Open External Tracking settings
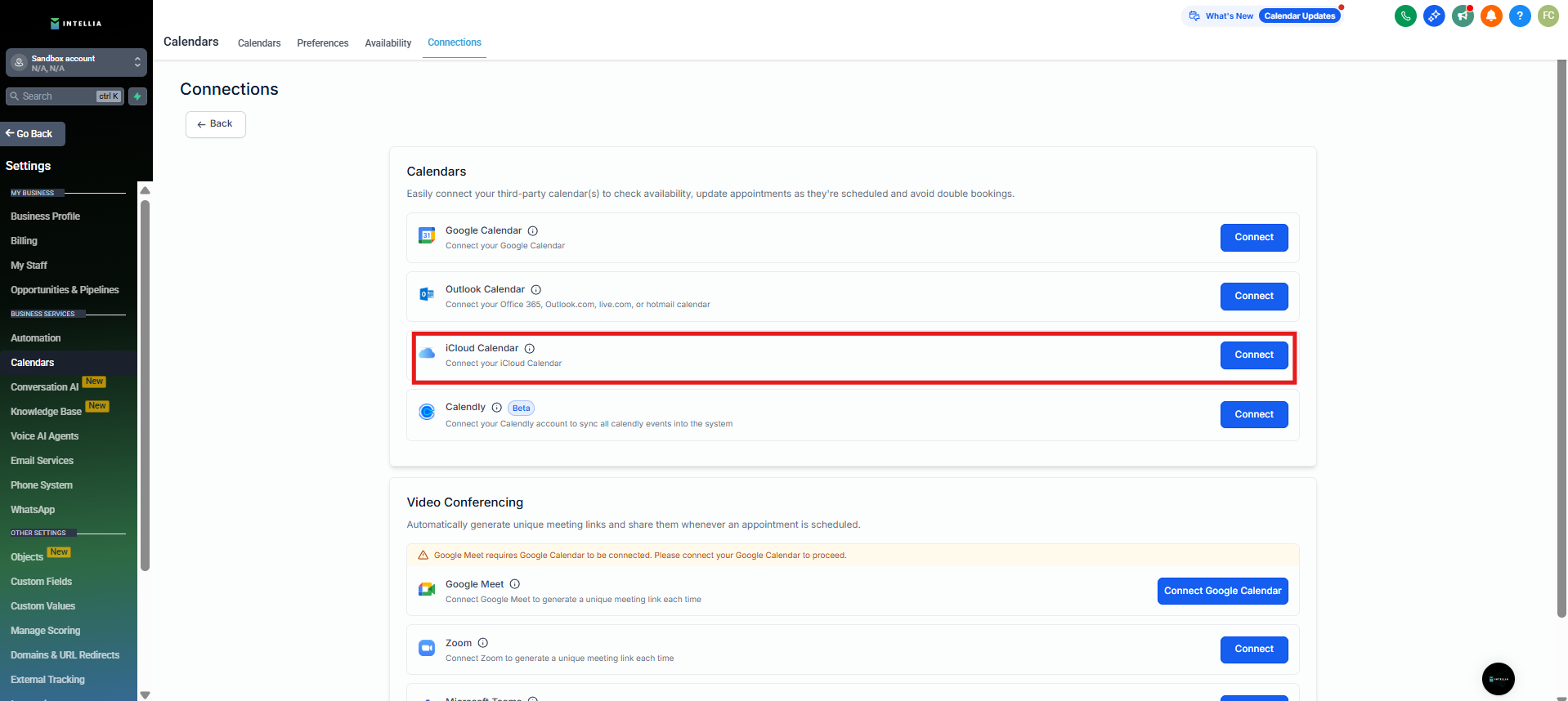1568x701 pixels. (x=48, y=680)
